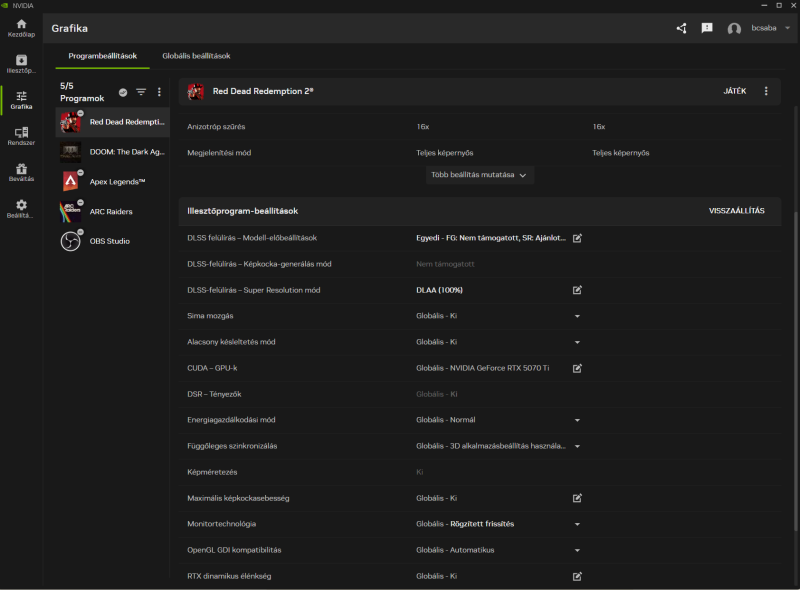The width and height of the screenshot is (800, 590).
Task: Click the VISSZAÁLLÍTÁS reset button
Action: [x=736, y=211]
